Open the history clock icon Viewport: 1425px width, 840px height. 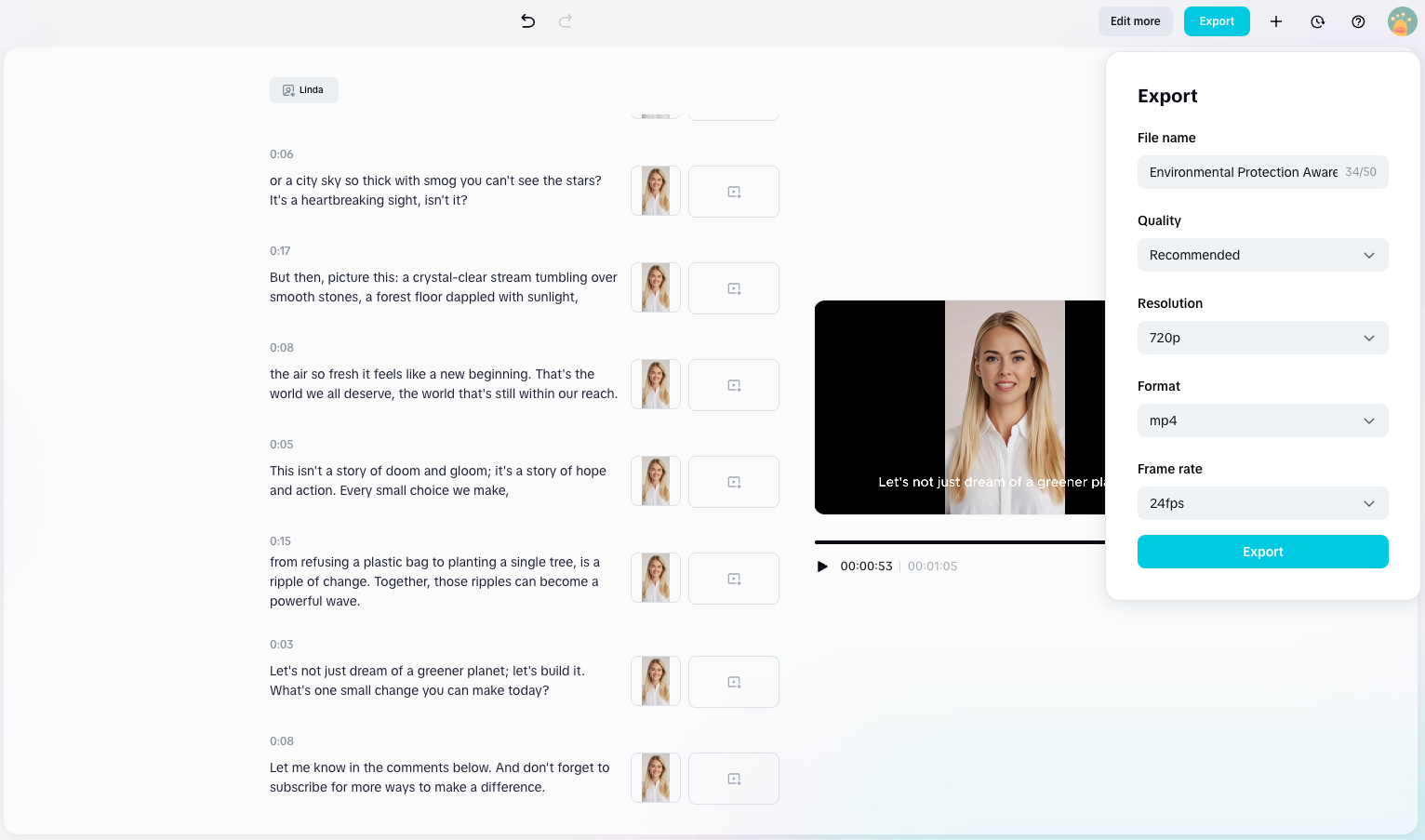pos(1317,21)
